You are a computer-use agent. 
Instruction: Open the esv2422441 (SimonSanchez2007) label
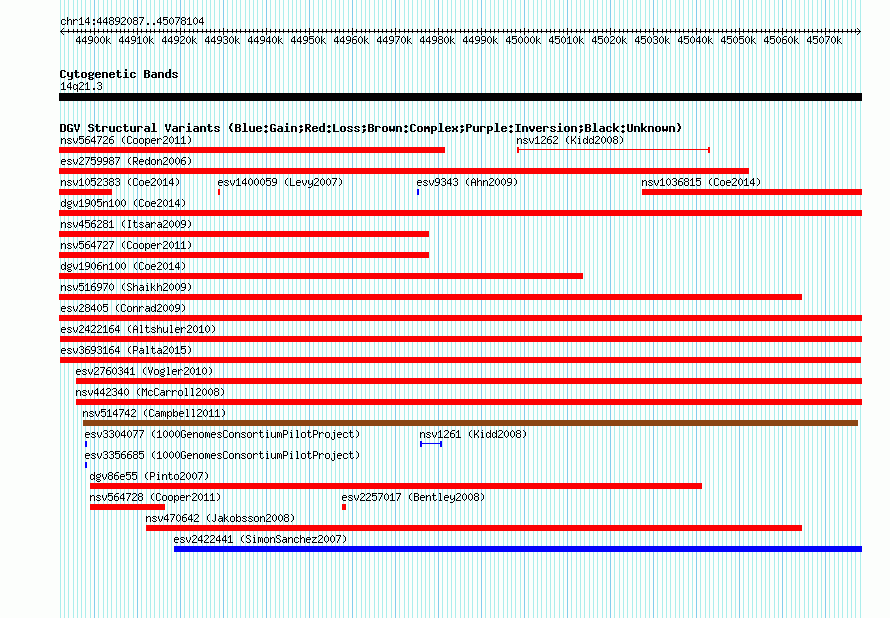260,539
